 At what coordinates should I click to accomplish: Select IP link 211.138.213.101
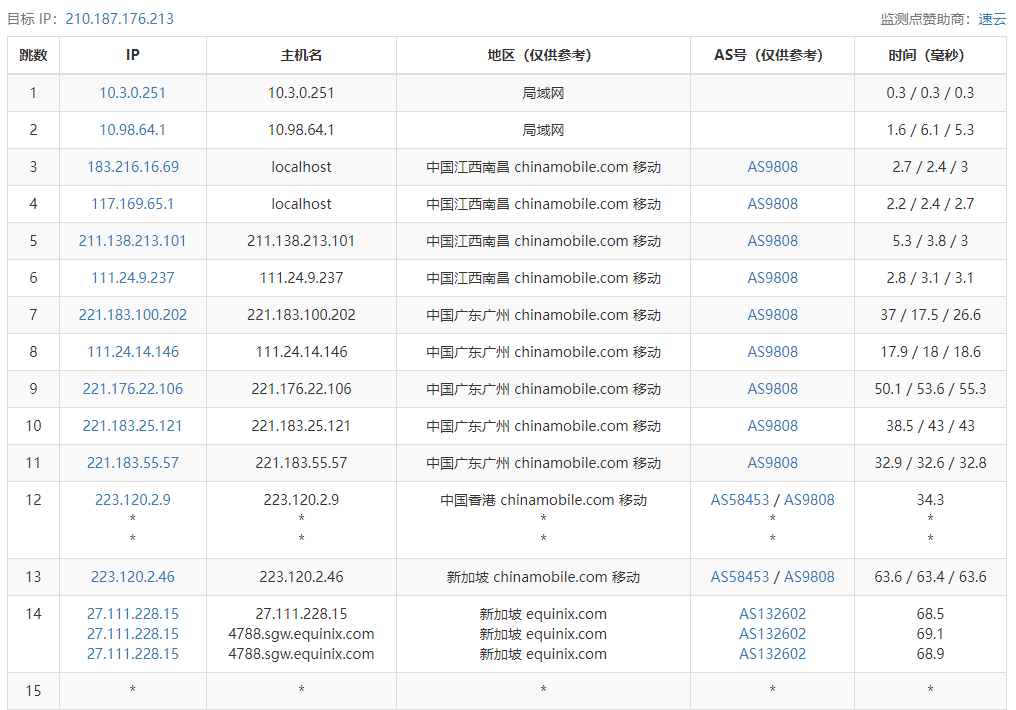pos(133,240)
